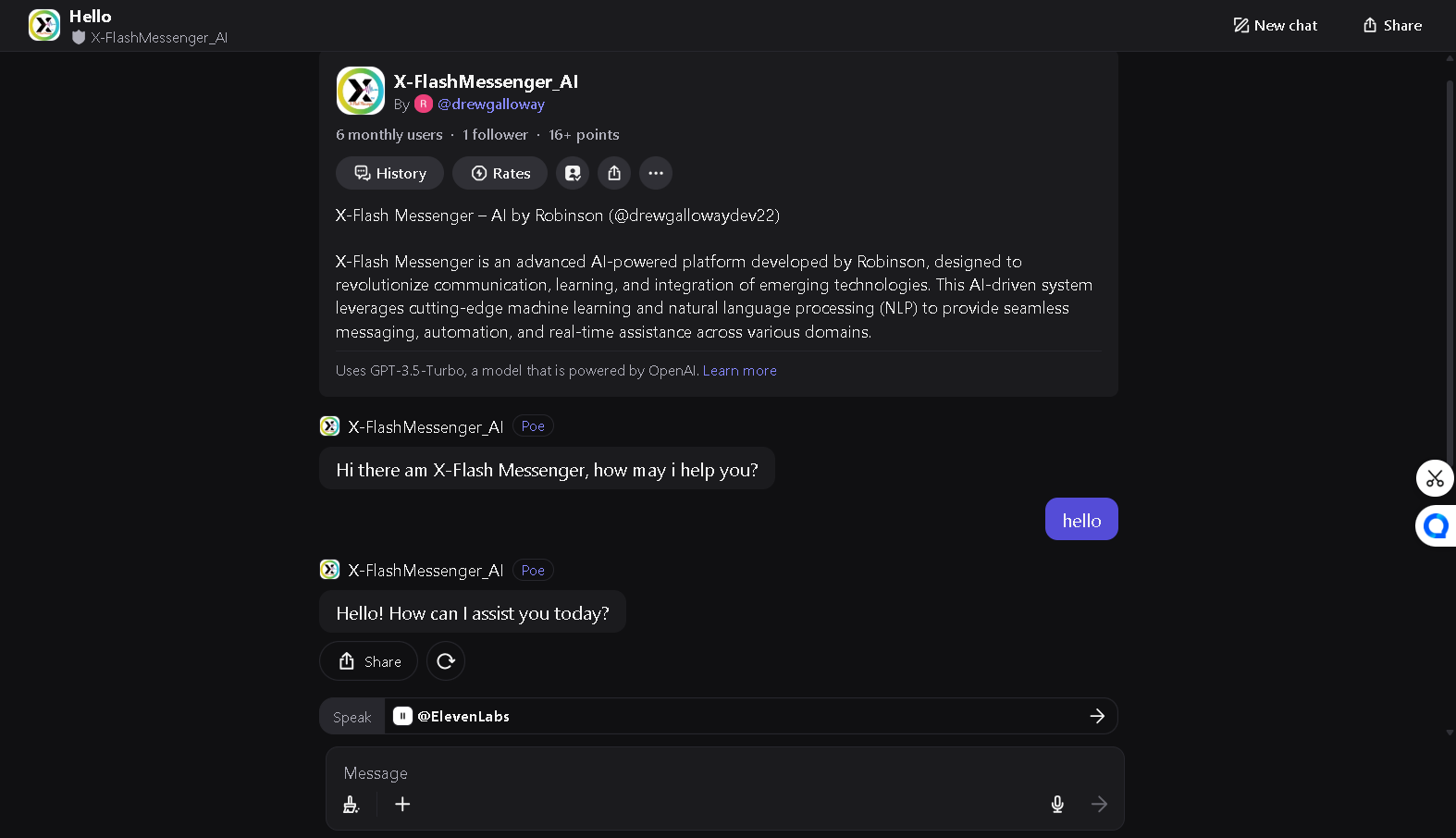Screen dimensions: 1456x838
Task: Click the follow bot icon button
Action: [573, 173]
